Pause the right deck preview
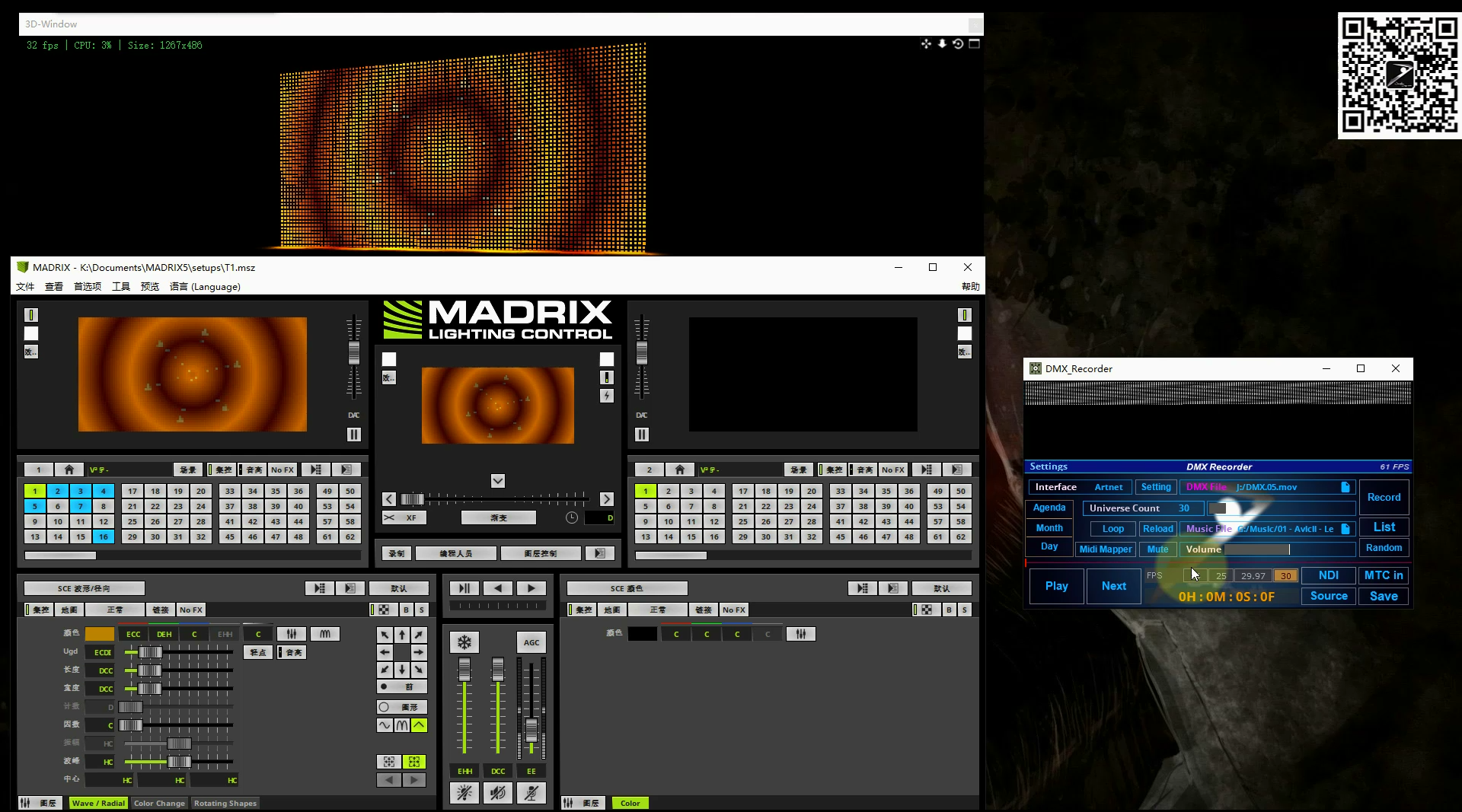 (642, 435)
